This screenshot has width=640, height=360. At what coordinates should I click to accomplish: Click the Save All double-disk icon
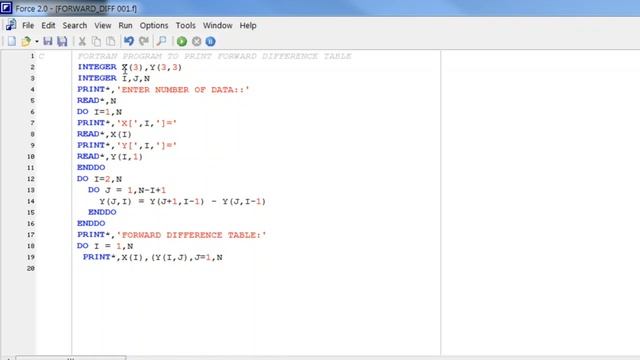[x=62, y=41]
